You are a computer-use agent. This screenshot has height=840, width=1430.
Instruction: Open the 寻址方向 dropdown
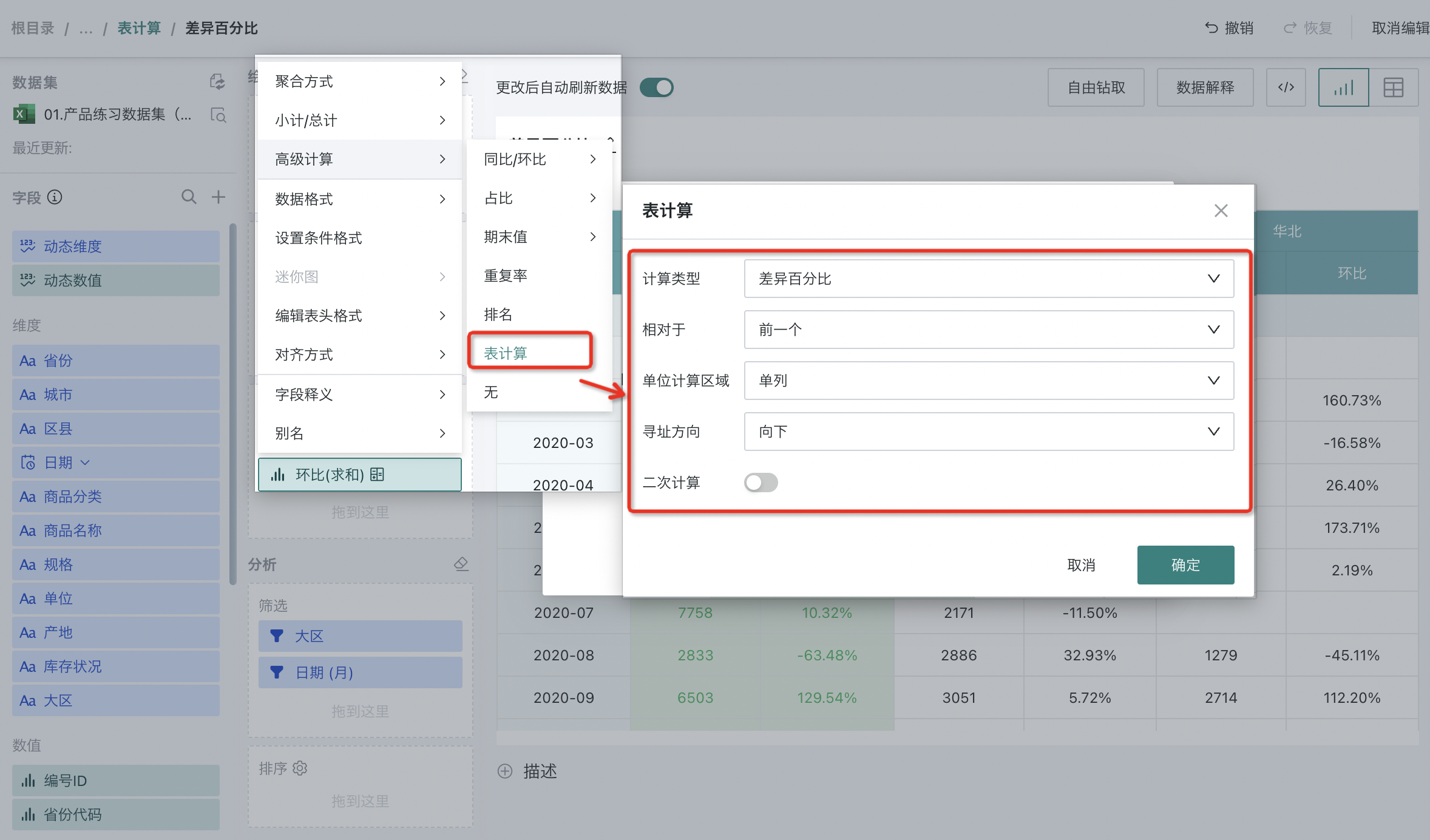pyautogui.click(x=988, y=432)
